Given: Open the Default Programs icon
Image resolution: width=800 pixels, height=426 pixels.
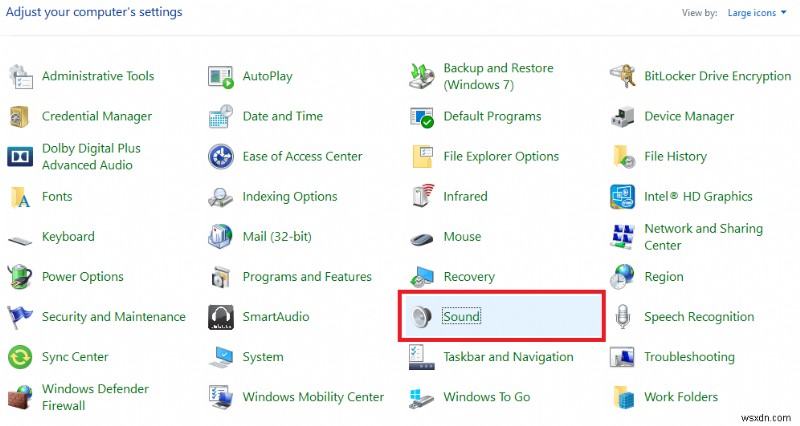Looking at the screenshot, I should pyautogui.click(x=422, y=117).
